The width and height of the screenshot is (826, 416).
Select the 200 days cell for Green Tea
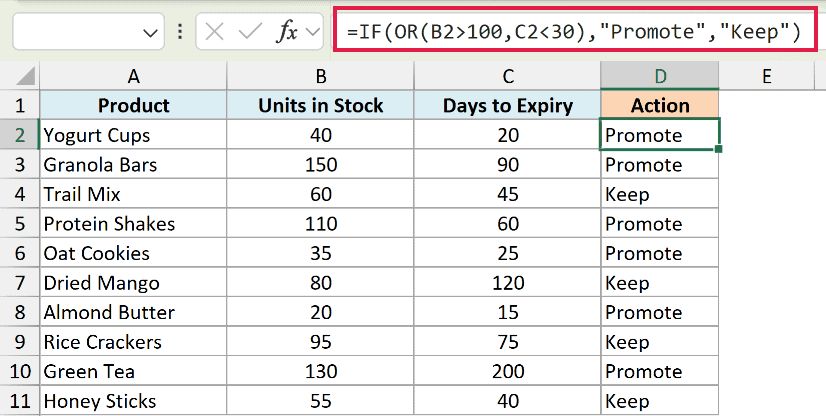click(508, 371)
